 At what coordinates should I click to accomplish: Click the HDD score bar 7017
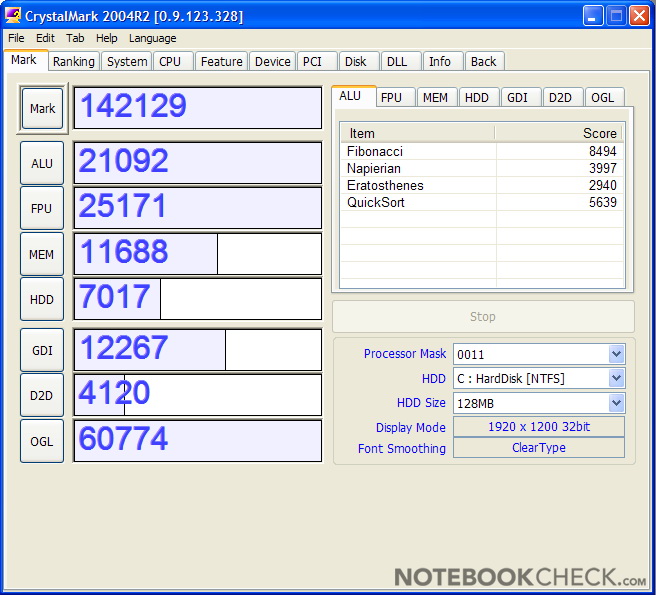[x=197, y=299]
